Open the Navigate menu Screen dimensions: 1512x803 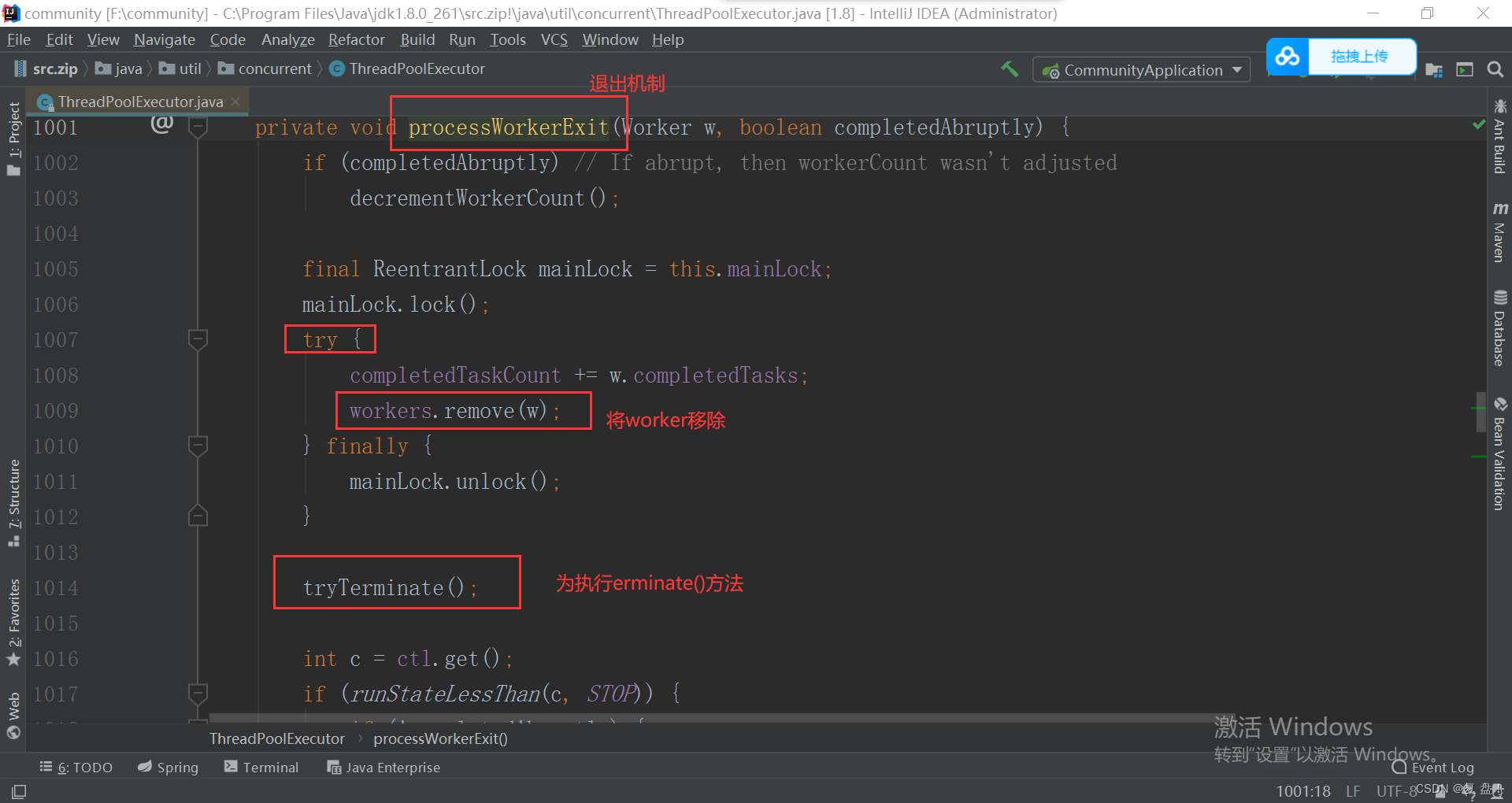(165, 39)
